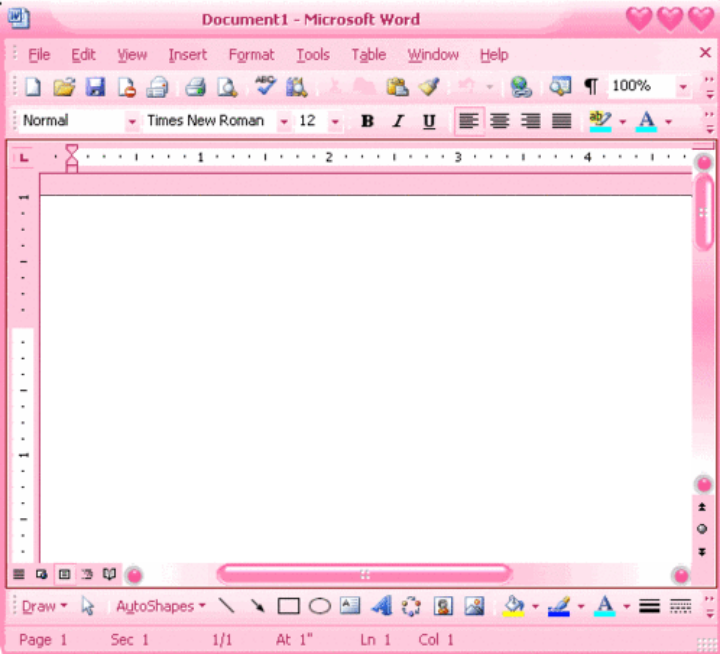The height and width of the screenshot is (656, 720).
Task: Click the Save floppy disk icon
Action: click(x=95, y=87)
